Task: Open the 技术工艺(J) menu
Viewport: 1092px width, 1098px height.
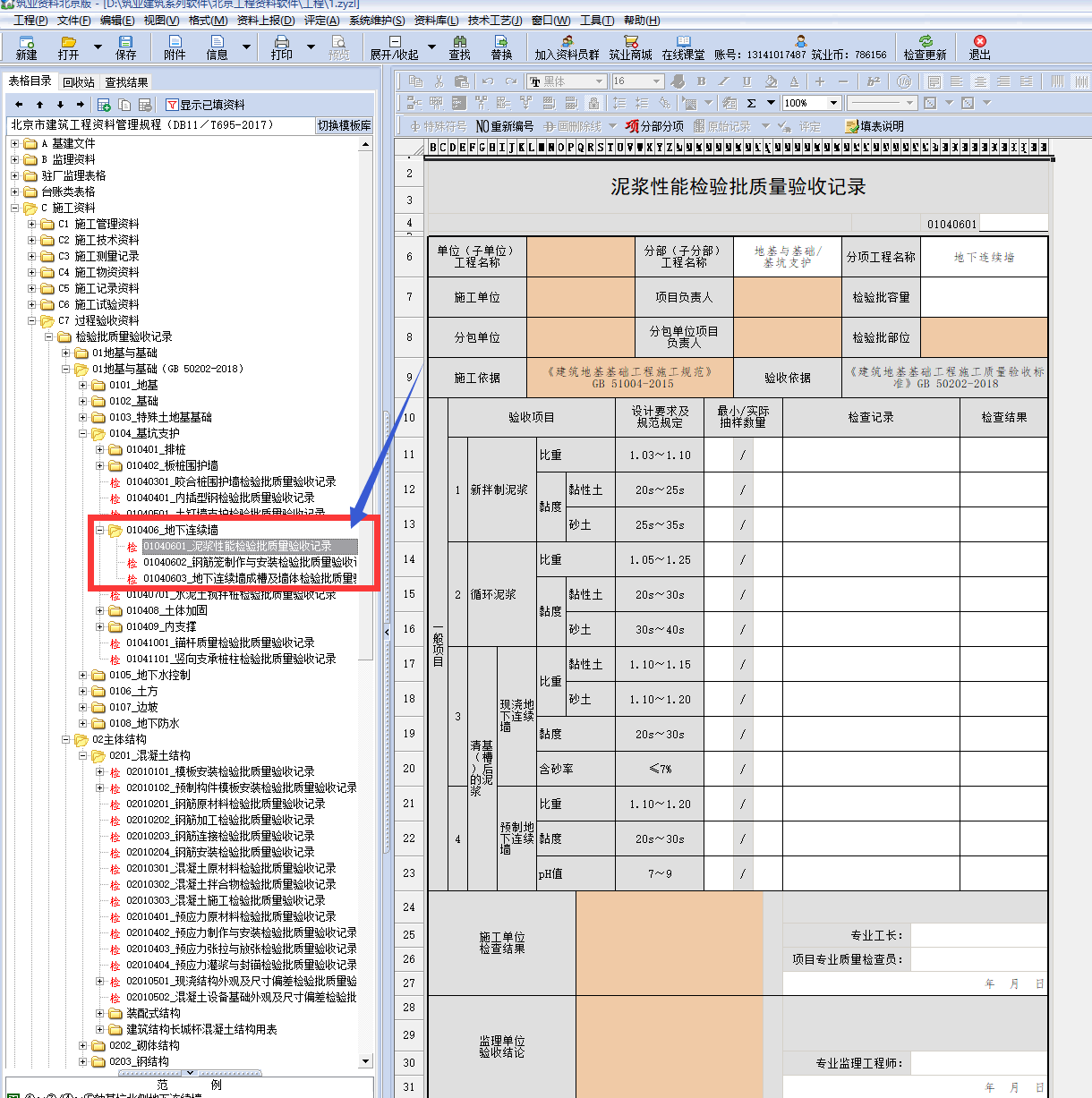Action: pos(495,20)
